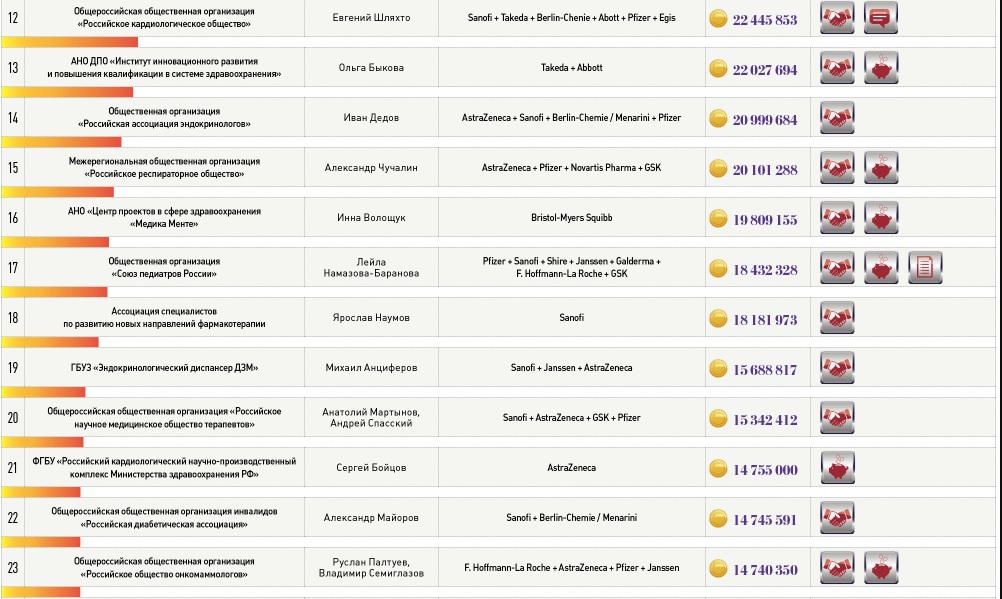Click the handshake icon in row 14

click(x=837, y=118)
